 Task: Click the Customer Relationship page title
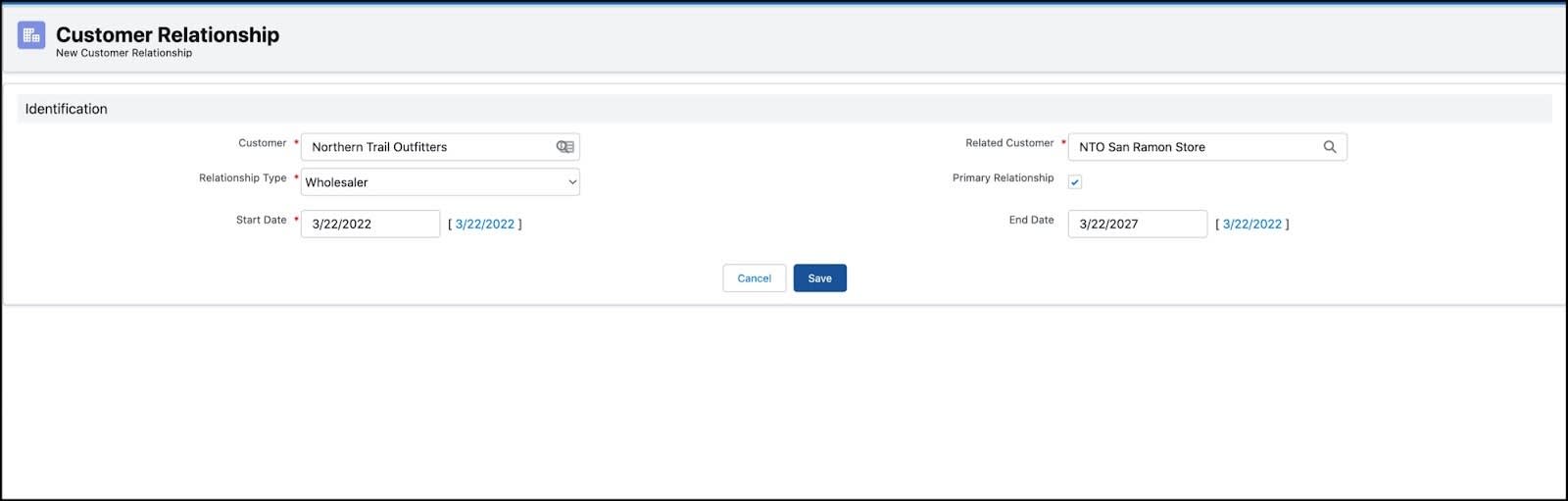point(168,34)
